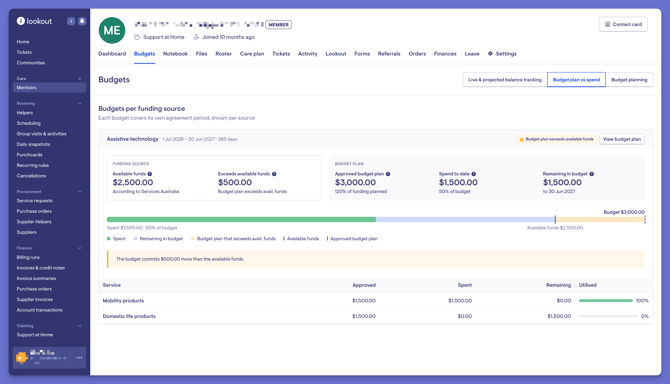The height and width of the screenshot is (384, 670).
Task: Switch to Budget planning view
Action: pyautogui.click(x=629, y=80)
